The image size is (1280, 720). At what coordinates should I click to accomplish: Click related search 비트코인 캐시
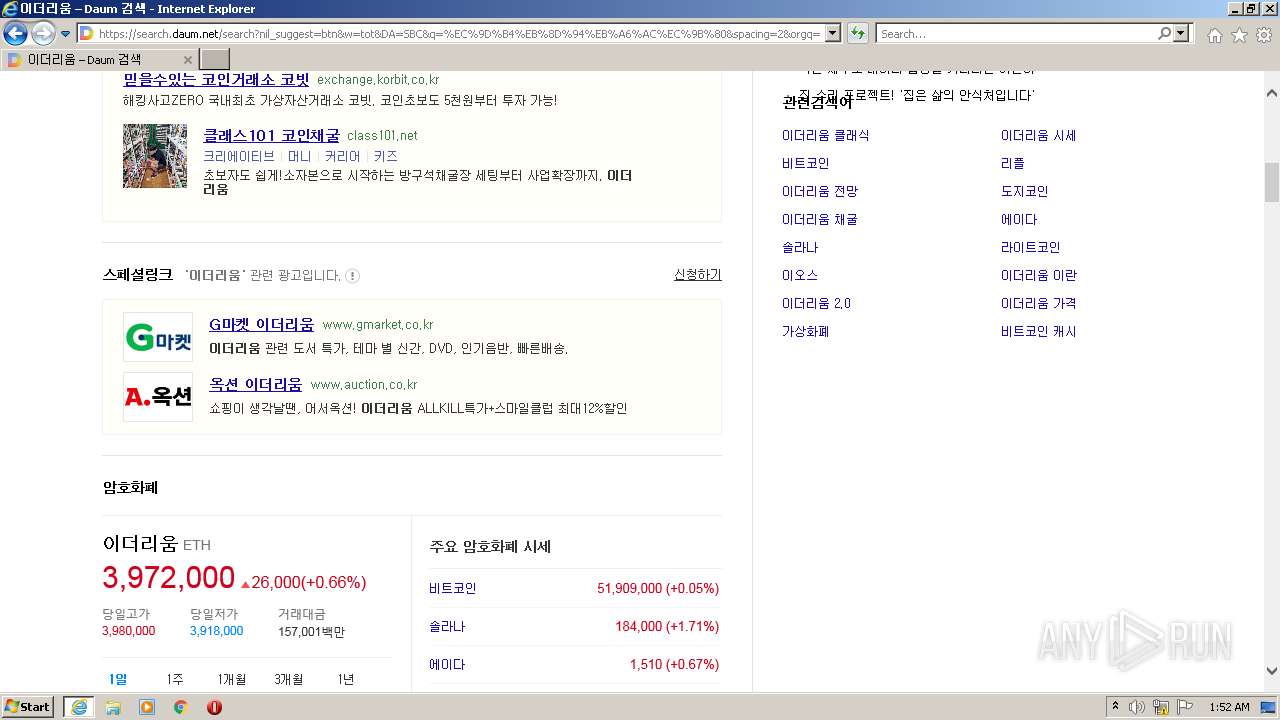pos(1039,331)
